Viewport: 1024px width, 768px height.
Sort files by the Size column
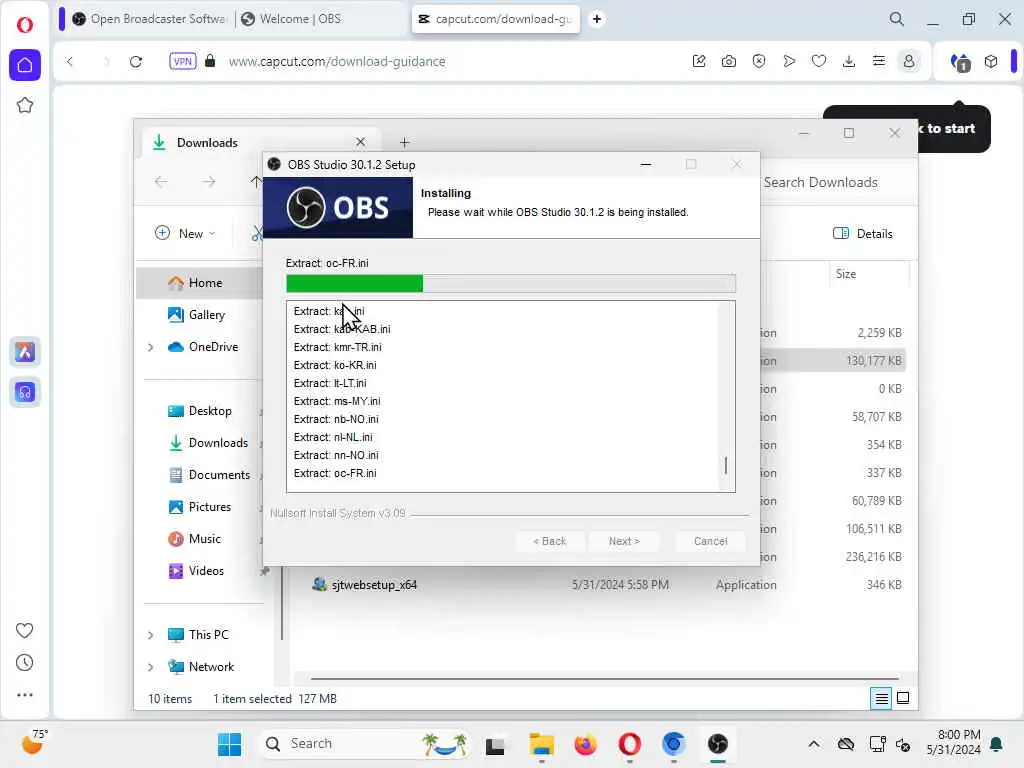coord(845,274)
